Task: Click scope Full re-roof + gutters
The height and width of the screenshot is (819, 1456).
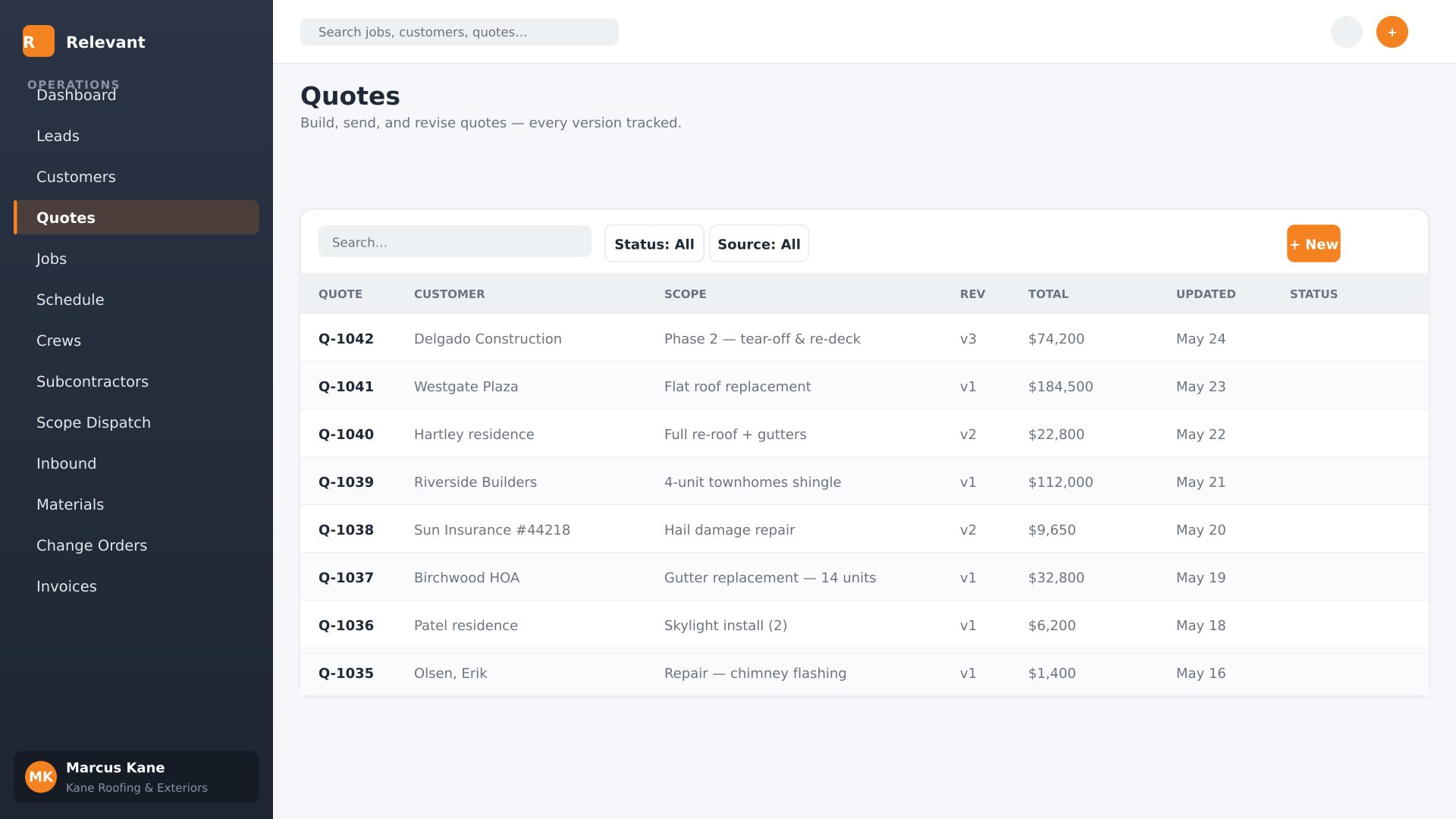Action: point(735,435)
